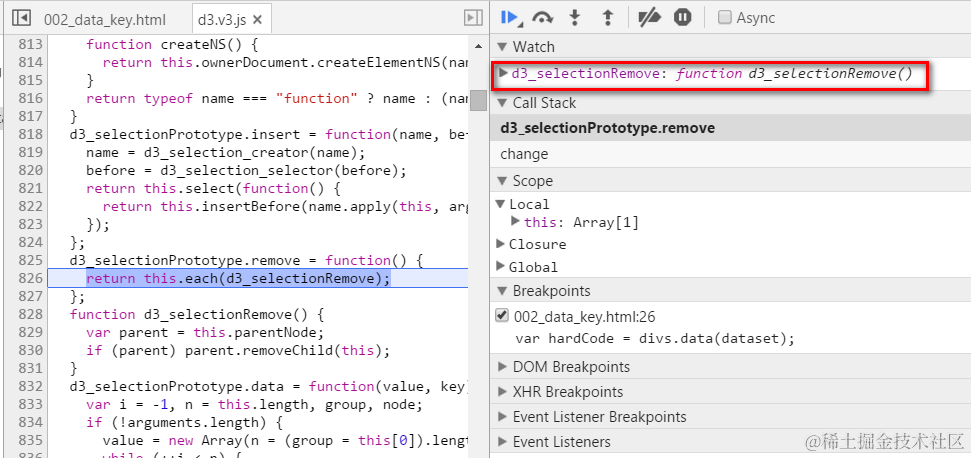The height and width of the screenshot is (458, 971).
Task: Expand Event Listener Breakpoints section
Action: (x=502, y=417)
